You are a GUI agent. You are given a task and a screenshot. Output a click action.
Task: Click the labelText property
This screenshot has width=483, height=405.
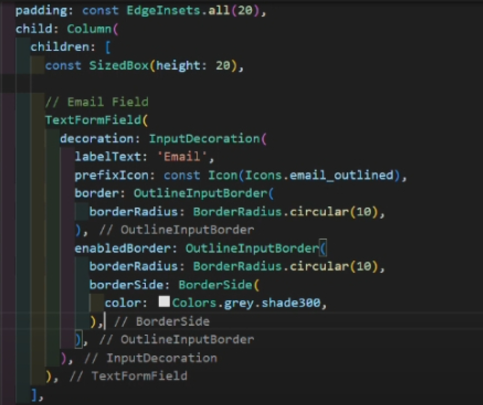(108, 157)
